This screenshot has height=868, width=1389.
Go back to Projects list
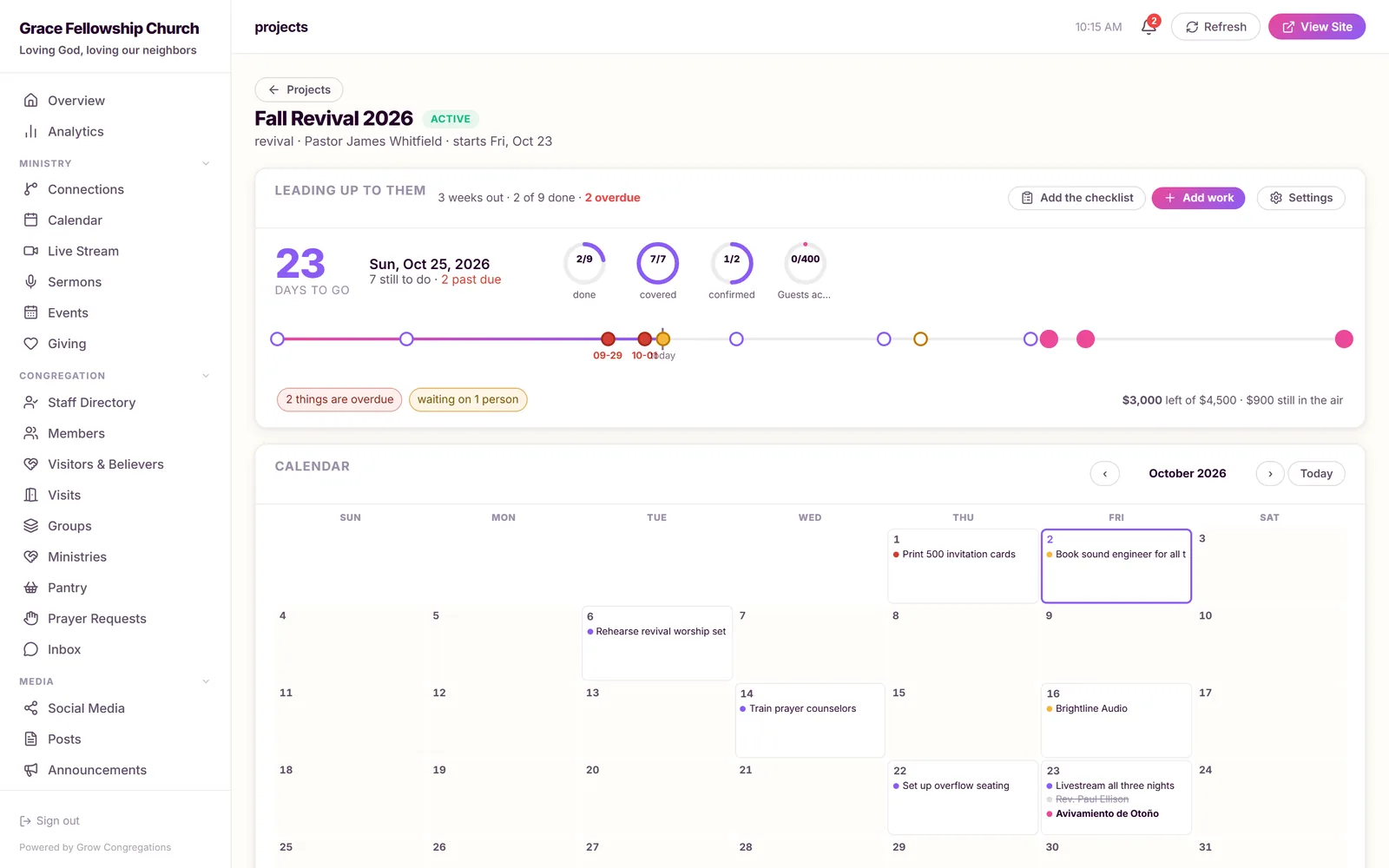(299, 89)
